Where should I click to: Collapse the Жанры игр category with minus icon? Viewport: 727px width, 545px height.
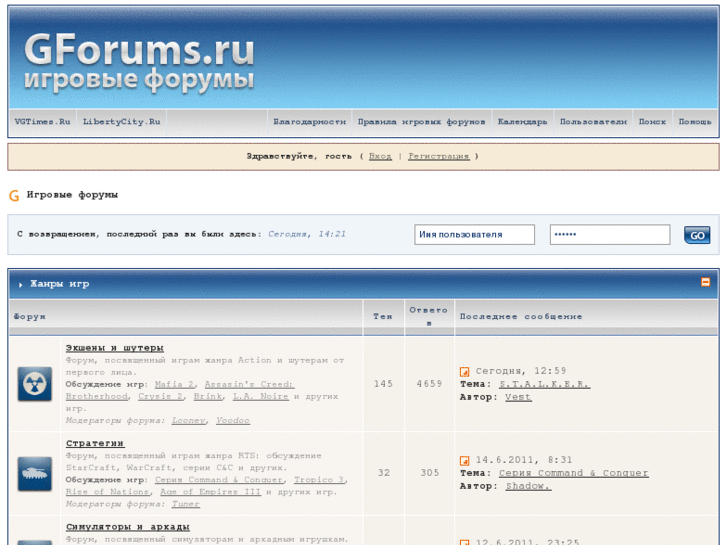point(705,282)
